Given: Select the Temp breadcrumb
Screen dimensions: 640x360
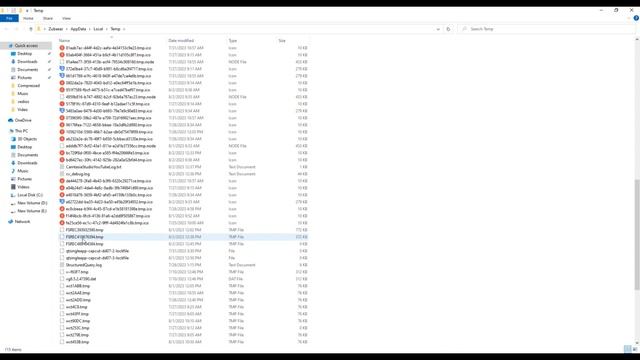Looking at the screenshot, I should [x=115, y=29].
